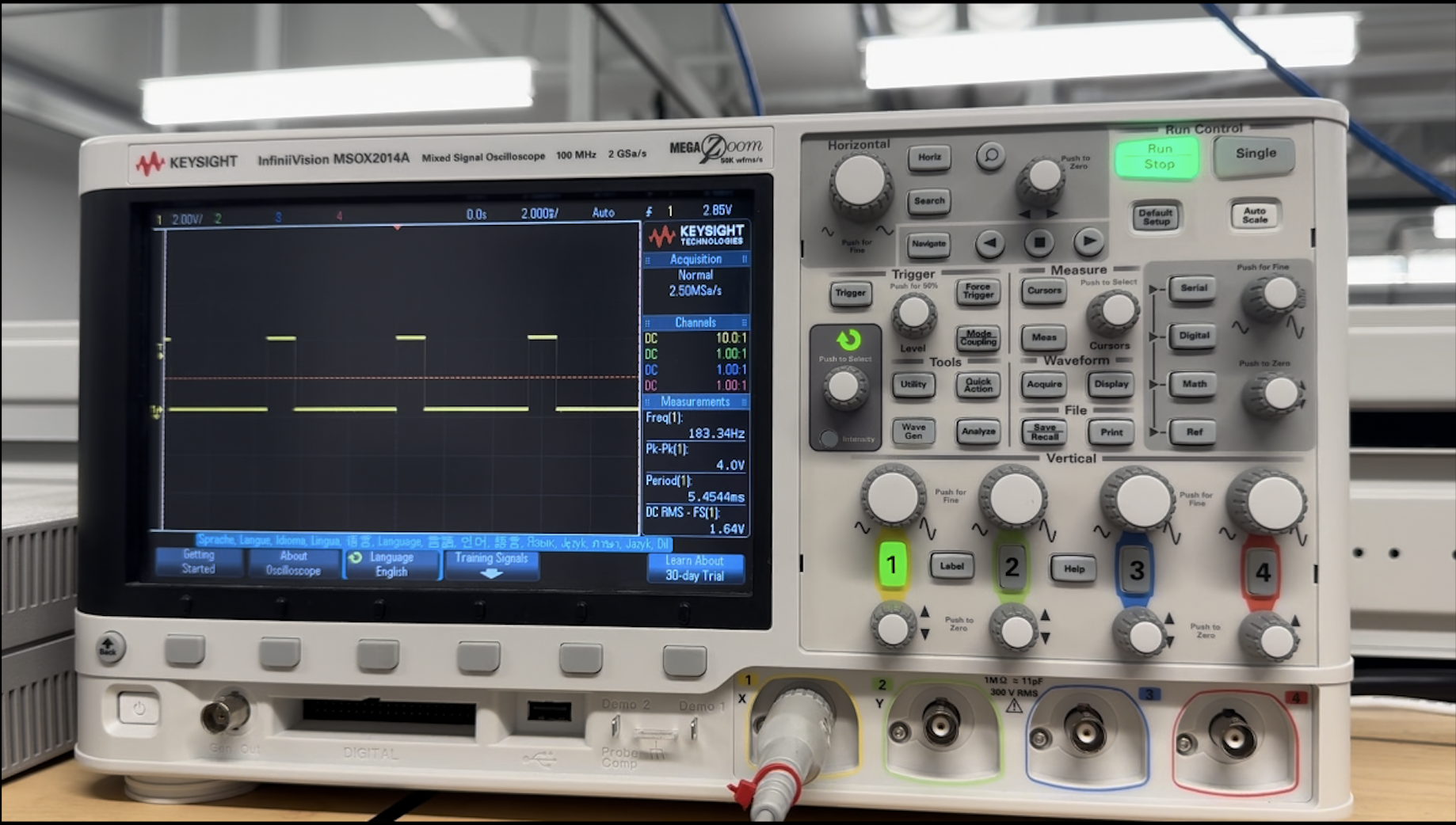The height and width of the screenshot is (825, 1456).
Task: Click the front USB host port
Action: (549, 709)
